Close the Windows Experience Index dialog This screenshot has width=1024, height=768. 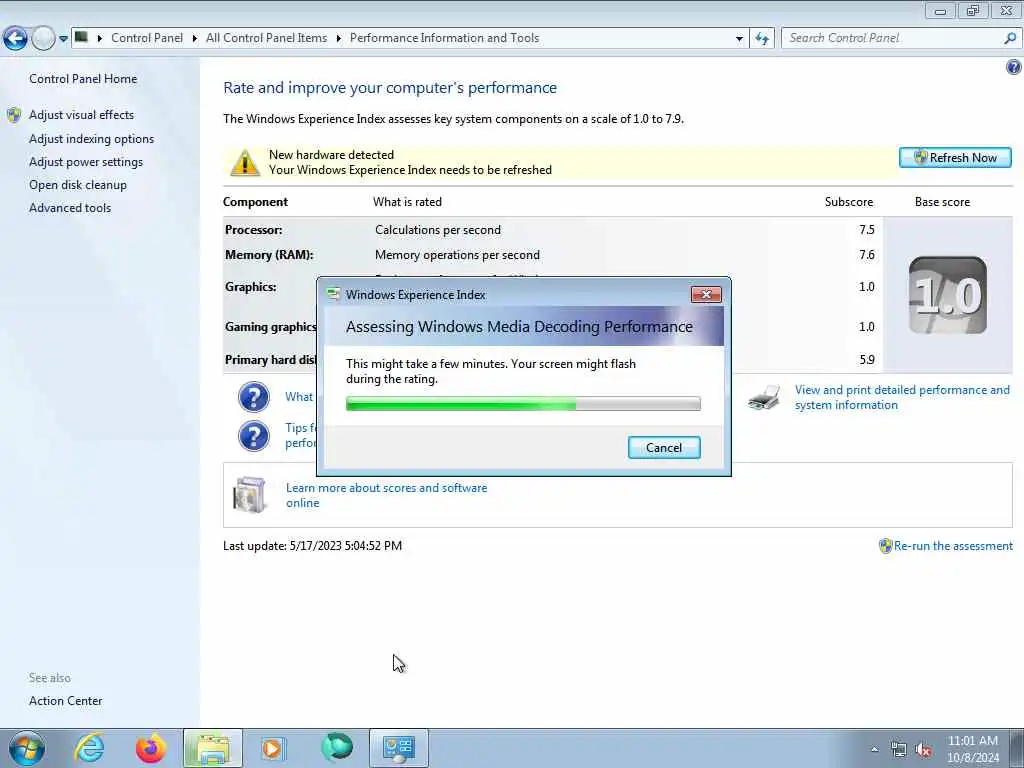coord(706,295)
